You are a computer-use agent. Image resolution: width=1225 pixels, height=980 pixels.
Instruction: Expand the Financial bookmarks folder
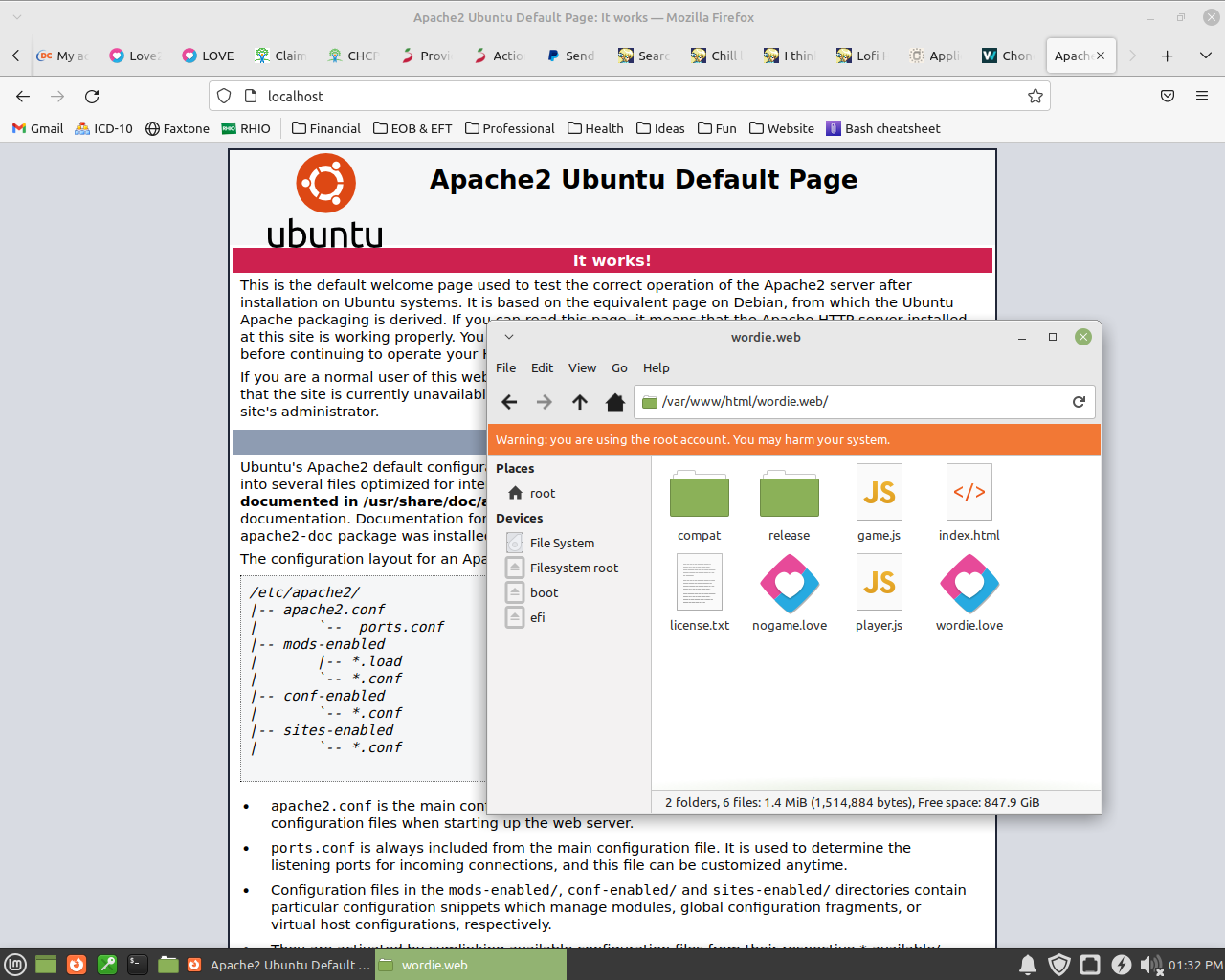point(326,128)
